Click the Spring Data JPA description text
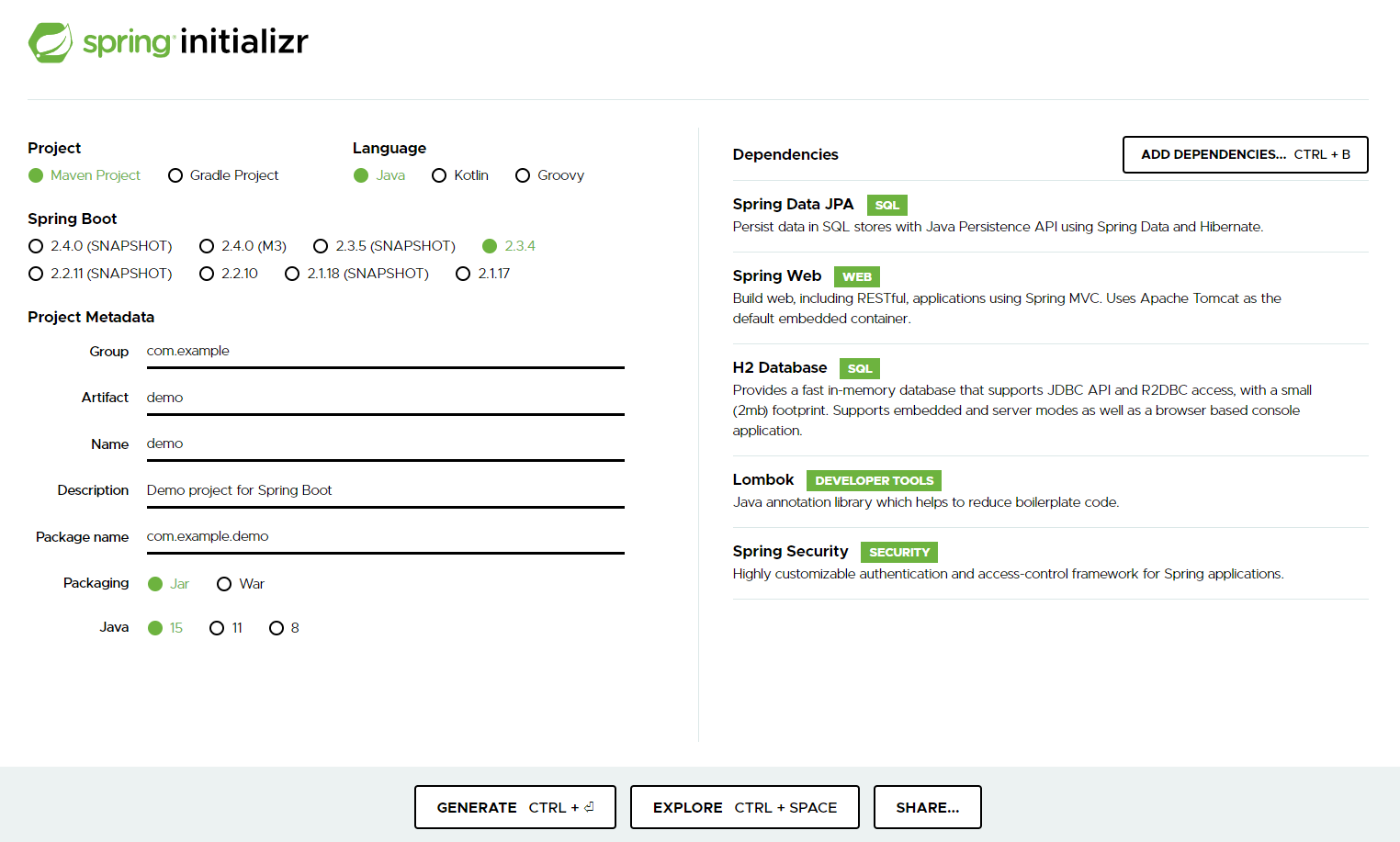Image resolution: width=1400 pixels, height=842 pixels. (998, 227)
